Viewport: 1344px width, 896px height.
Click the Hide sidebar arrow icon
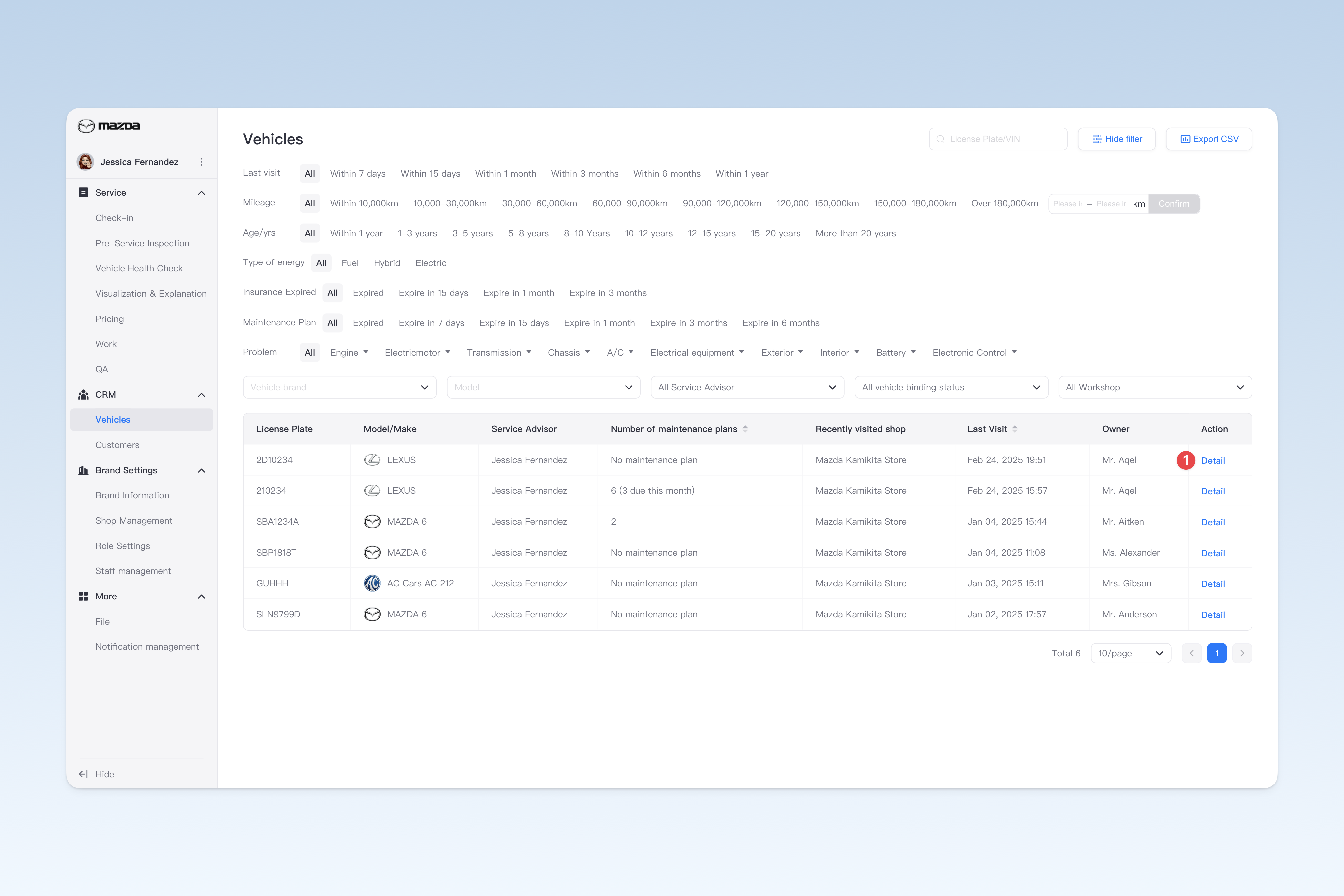click(x=83, y=774)
